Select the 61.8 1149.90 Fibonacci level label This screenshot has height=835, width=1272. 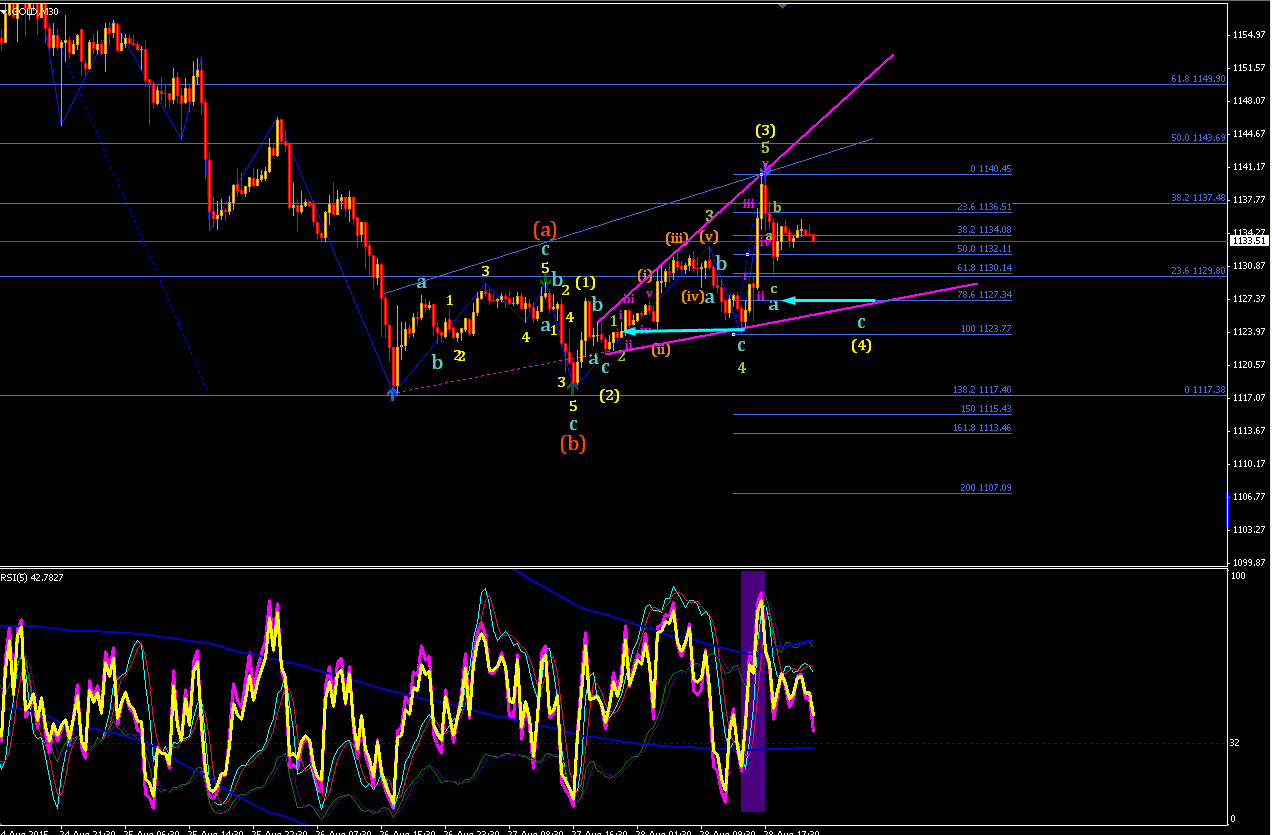click(x=1198, y=79)
